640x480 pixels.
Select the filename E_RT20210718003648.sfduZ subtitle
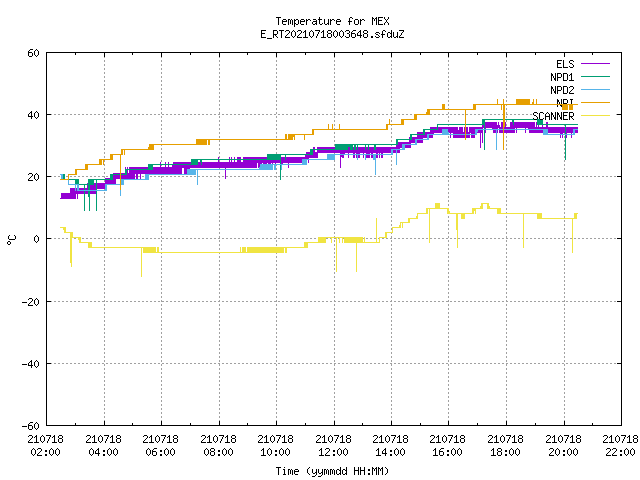click(332, 34)
